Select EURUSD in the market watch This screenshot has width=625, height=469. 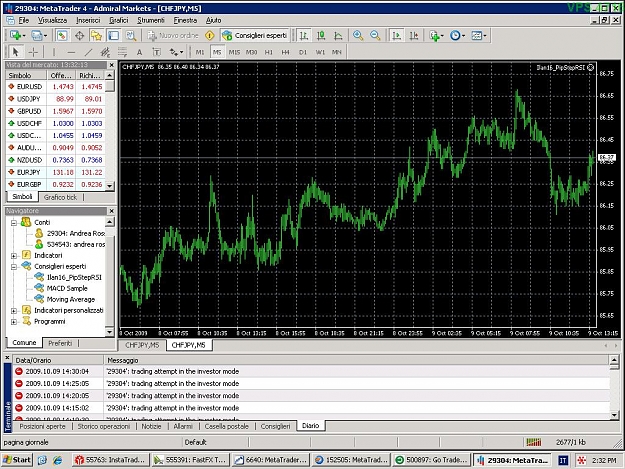tap(55, 86)
